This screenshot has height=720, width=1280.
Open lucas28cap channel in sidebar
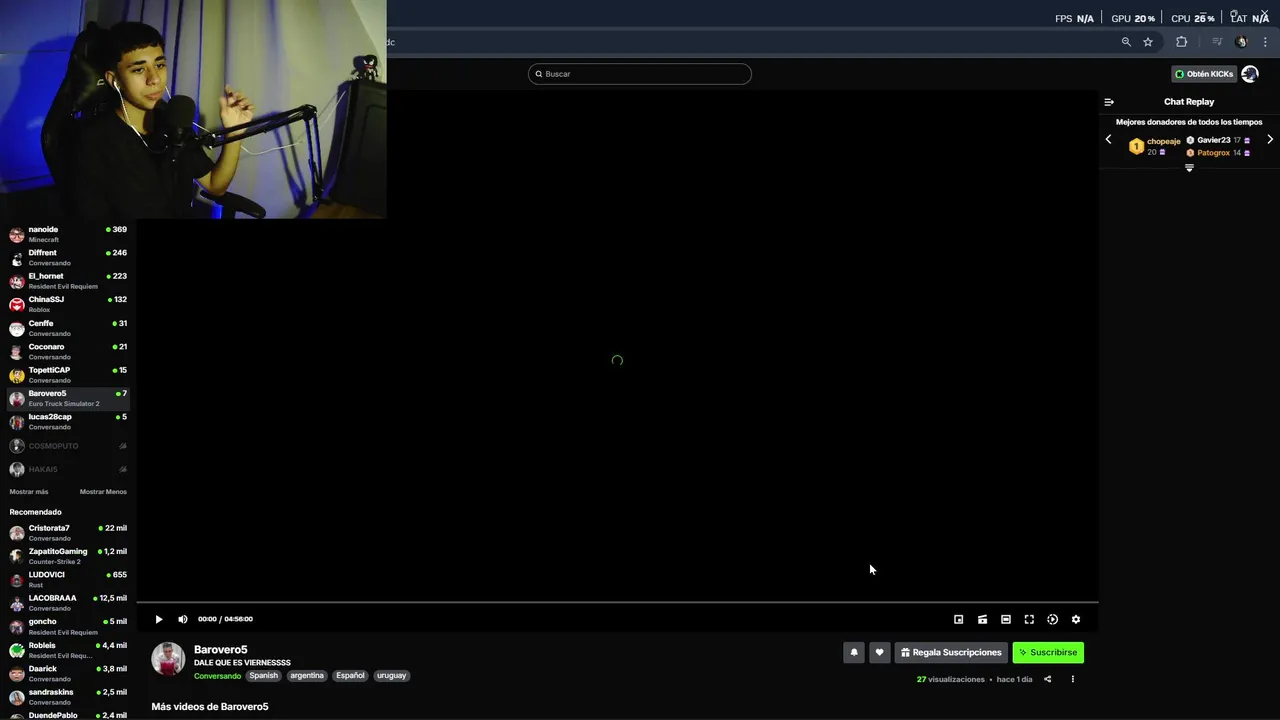click(x=68, y=421)
